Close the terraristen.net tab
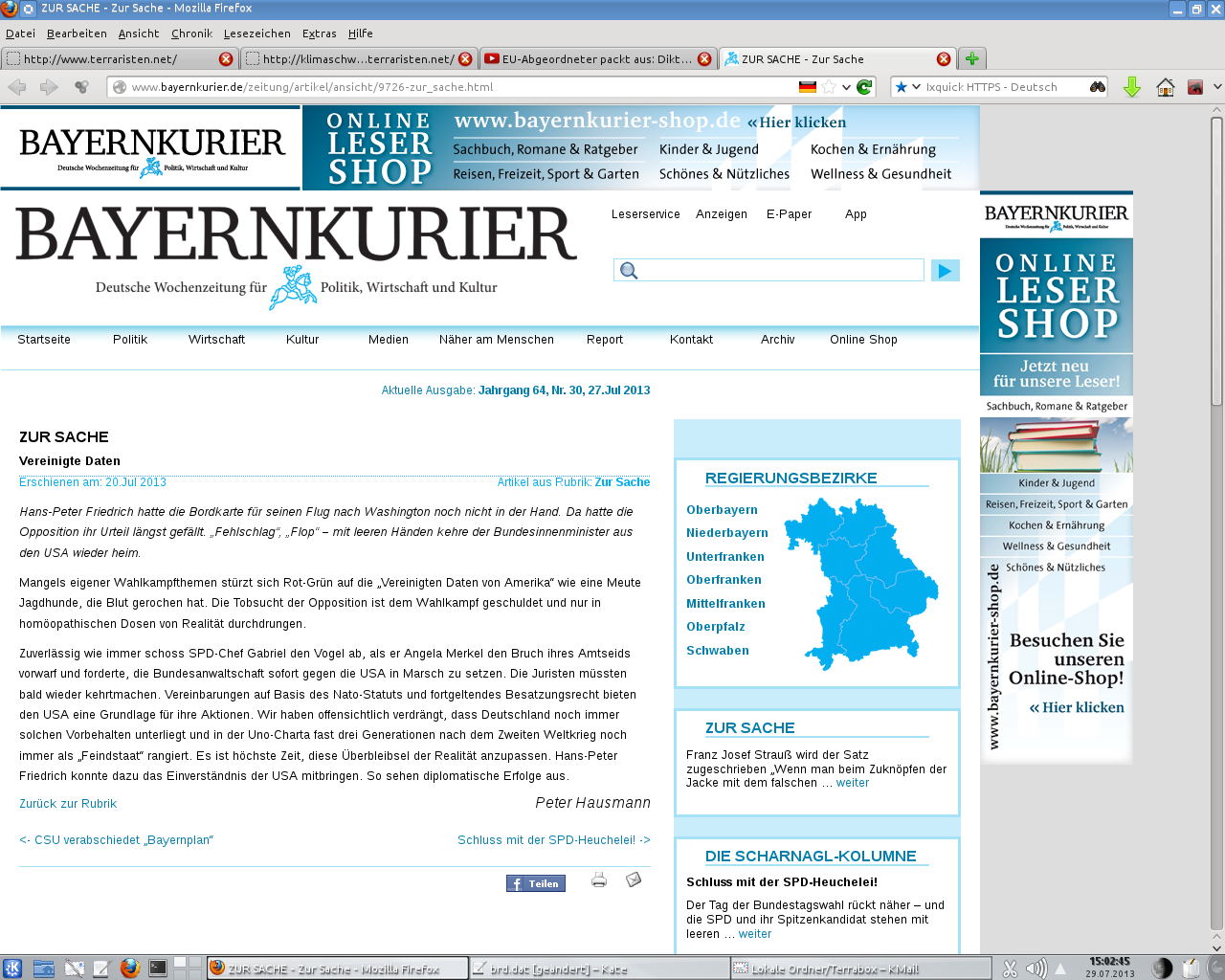This screenshot has height=980, width=1225. coord(226,59)
